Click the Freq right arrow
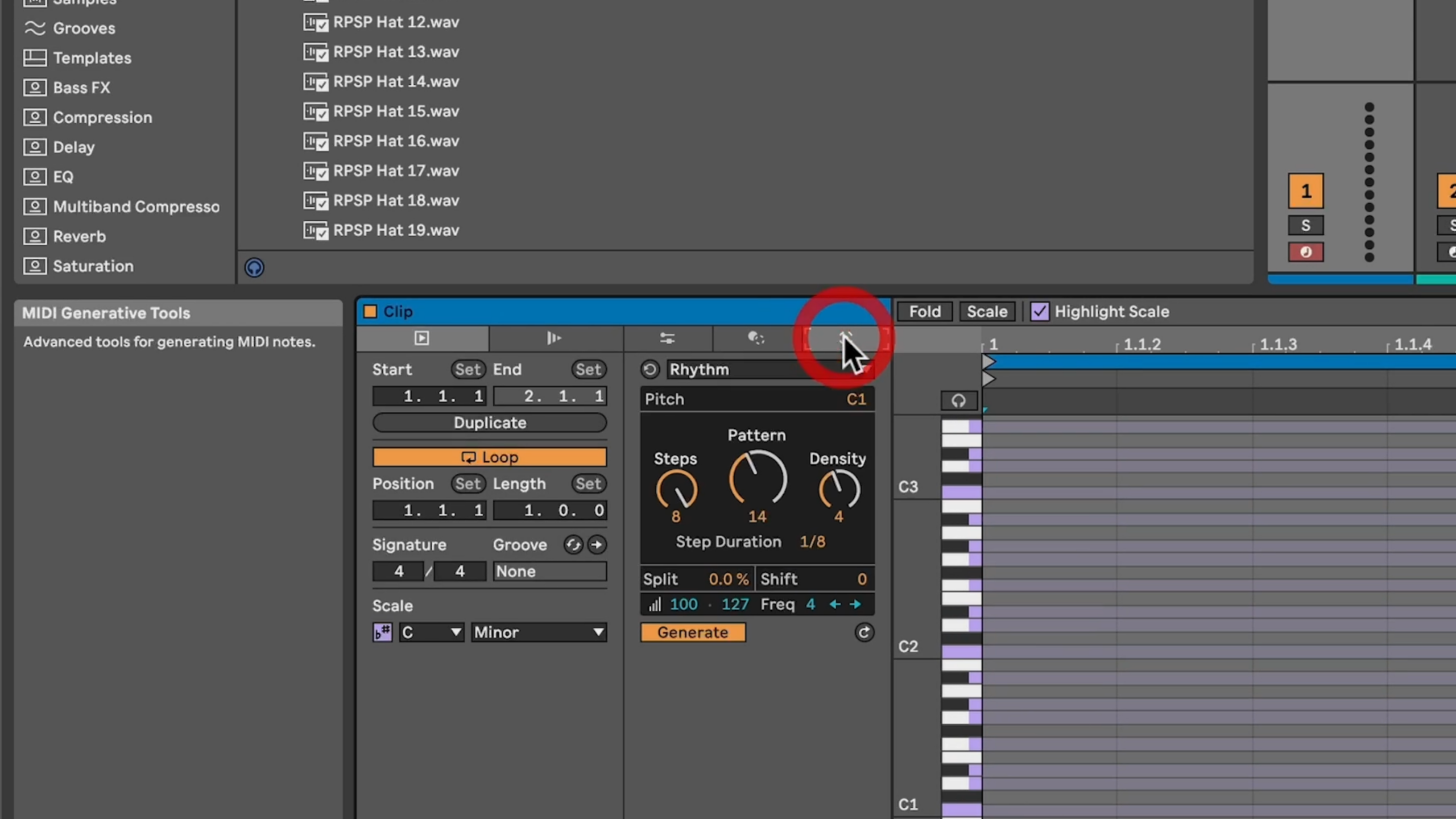1456x819 pixels. (855, 604)
